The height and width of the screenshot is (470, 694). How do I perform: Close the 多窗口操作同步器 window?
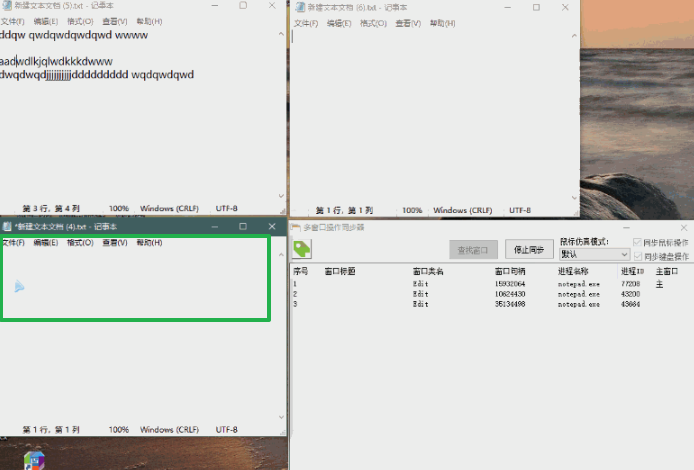click(x=684, y=227)
